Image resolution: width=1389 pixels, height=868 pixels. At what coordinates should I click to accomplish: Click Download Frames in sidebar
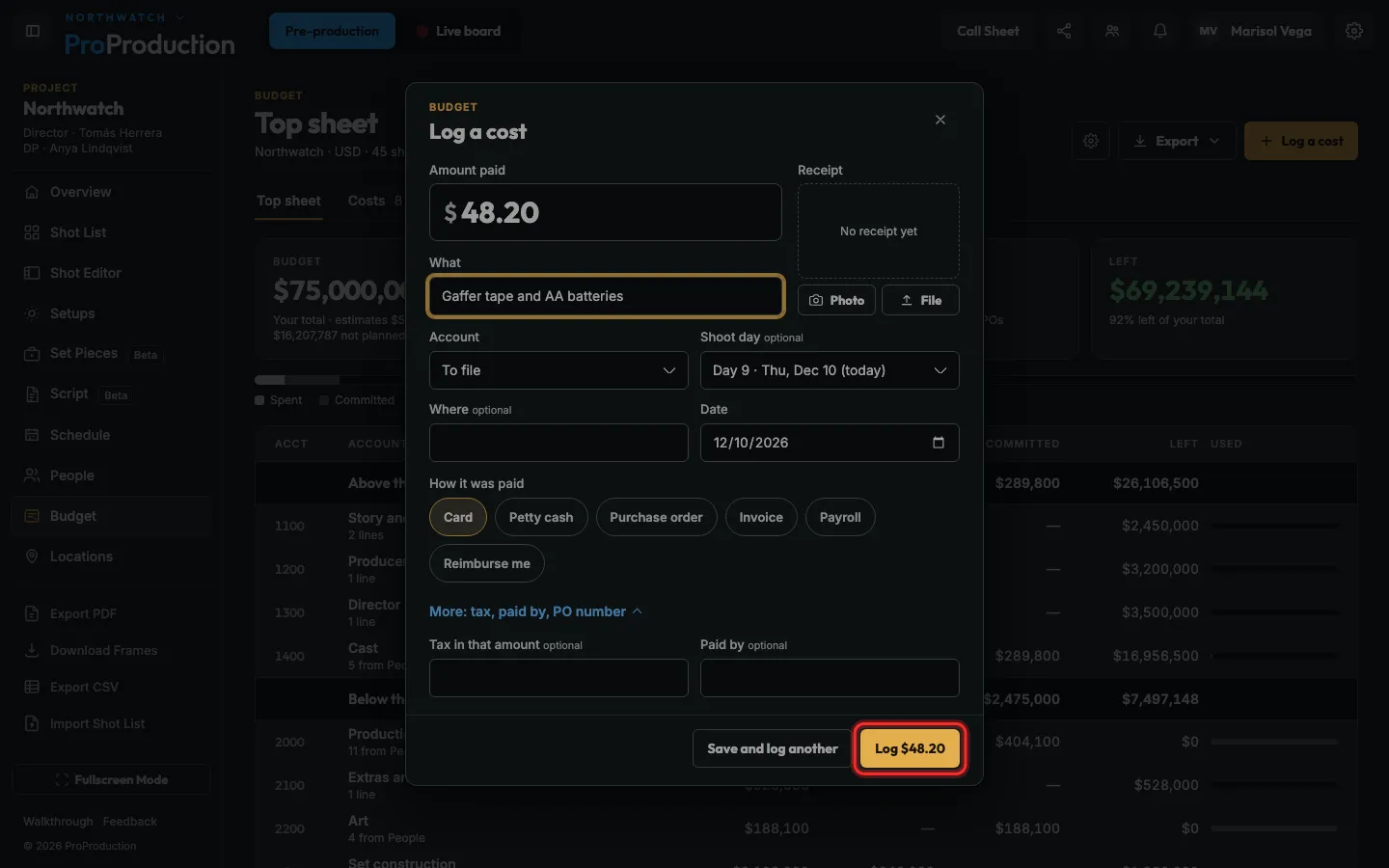coord(112,650)
